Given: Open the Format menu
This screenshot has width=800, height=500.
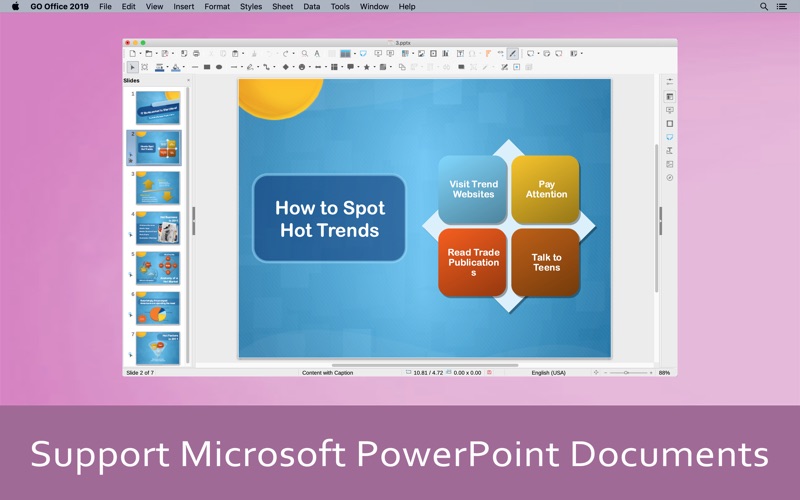Looking at the screenshot, I should click(217, 7).
